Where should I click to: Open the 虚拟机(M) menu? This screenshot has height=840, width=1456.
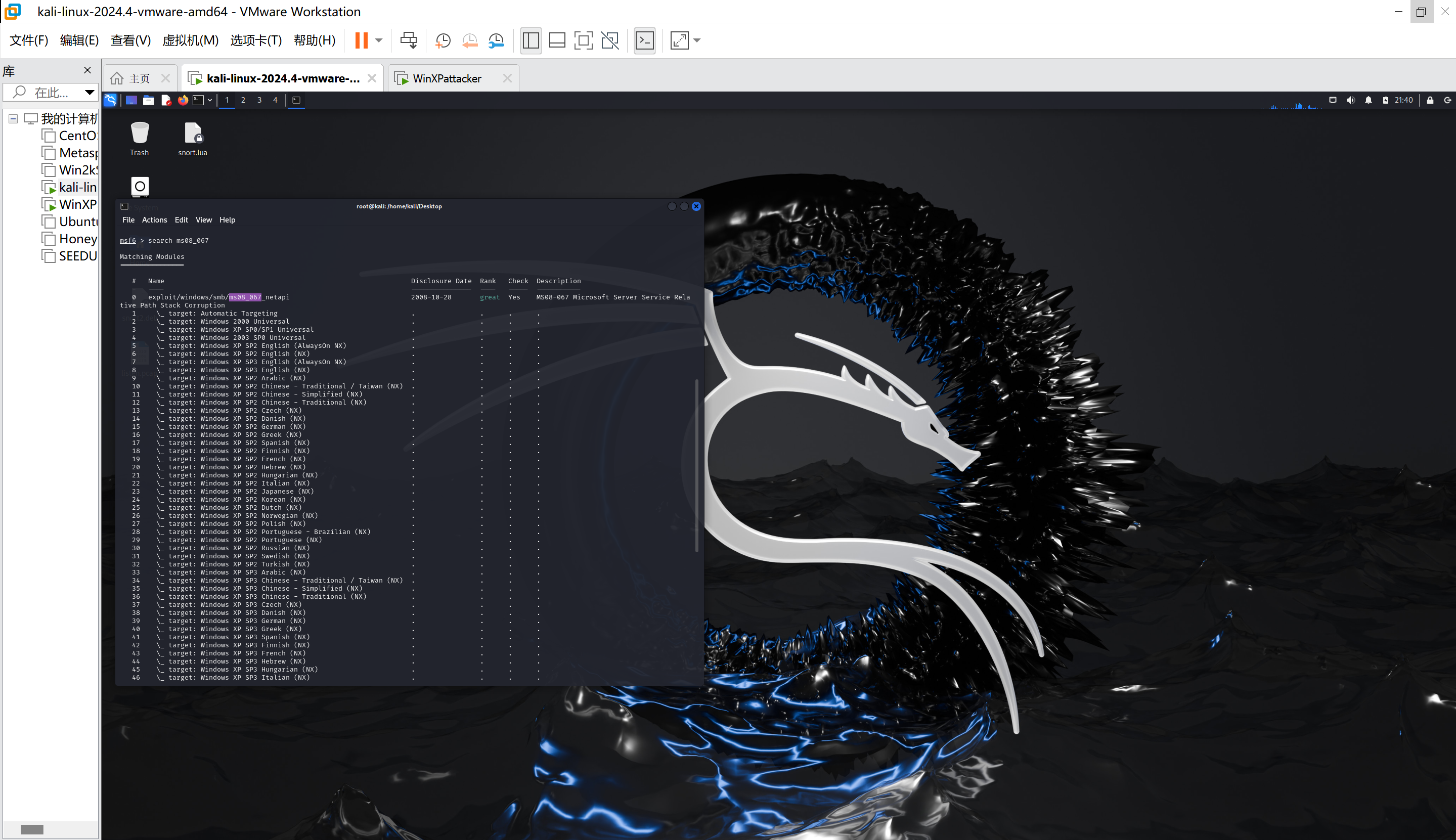click(190, 40)
